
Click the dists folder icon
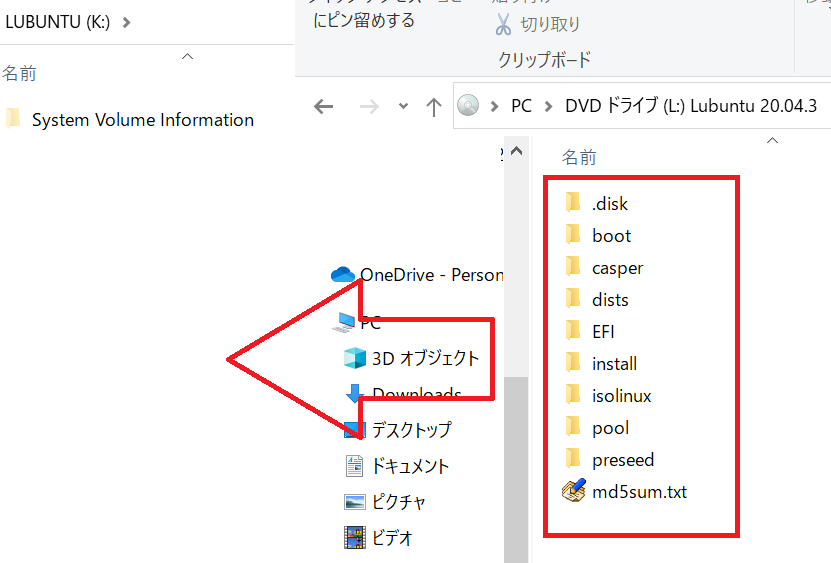tap(573, 298)
